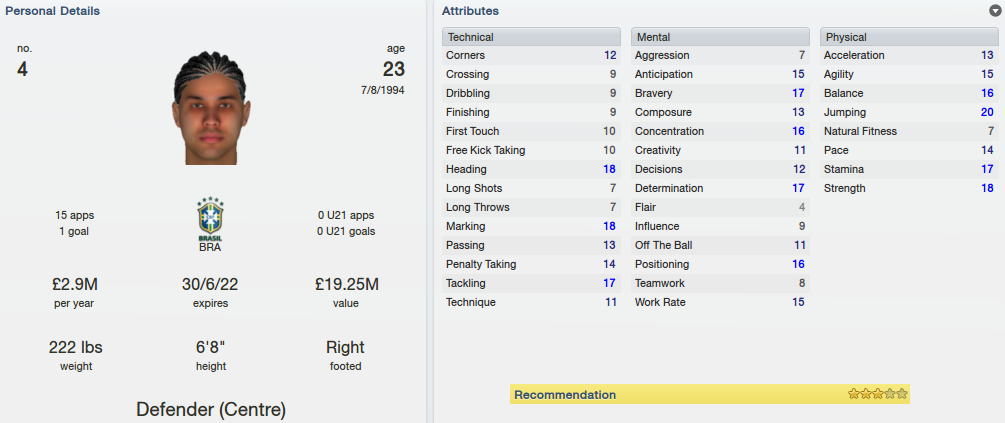Click the Strength attribute row
Image resolution: width=1005 pixels, height=423 pixels.
909,188
